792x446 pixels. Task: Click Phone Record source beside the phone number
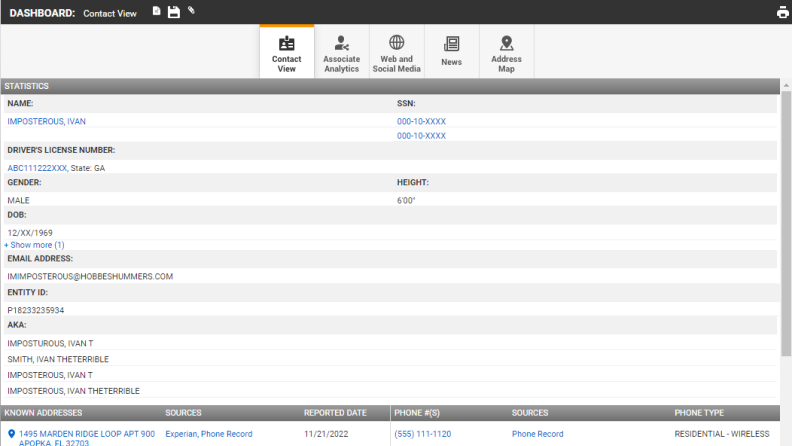(537, 434)
